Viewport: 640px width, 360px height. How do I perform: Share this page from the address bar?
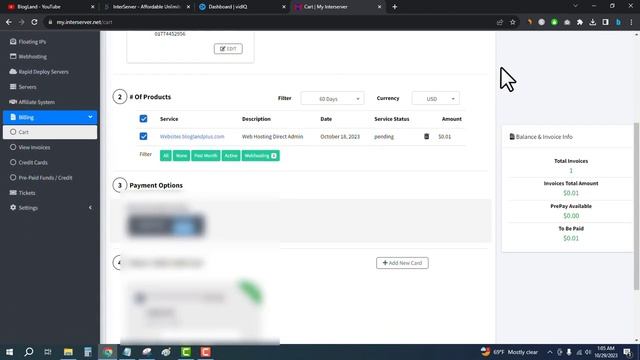pyautogui.click(x=500, y=22)
